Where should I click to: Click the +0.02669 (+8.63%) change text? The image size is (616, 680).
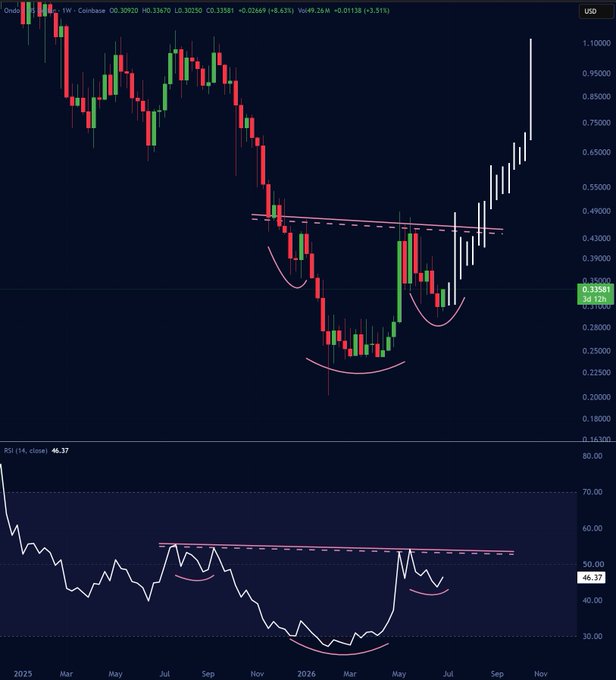266,10
